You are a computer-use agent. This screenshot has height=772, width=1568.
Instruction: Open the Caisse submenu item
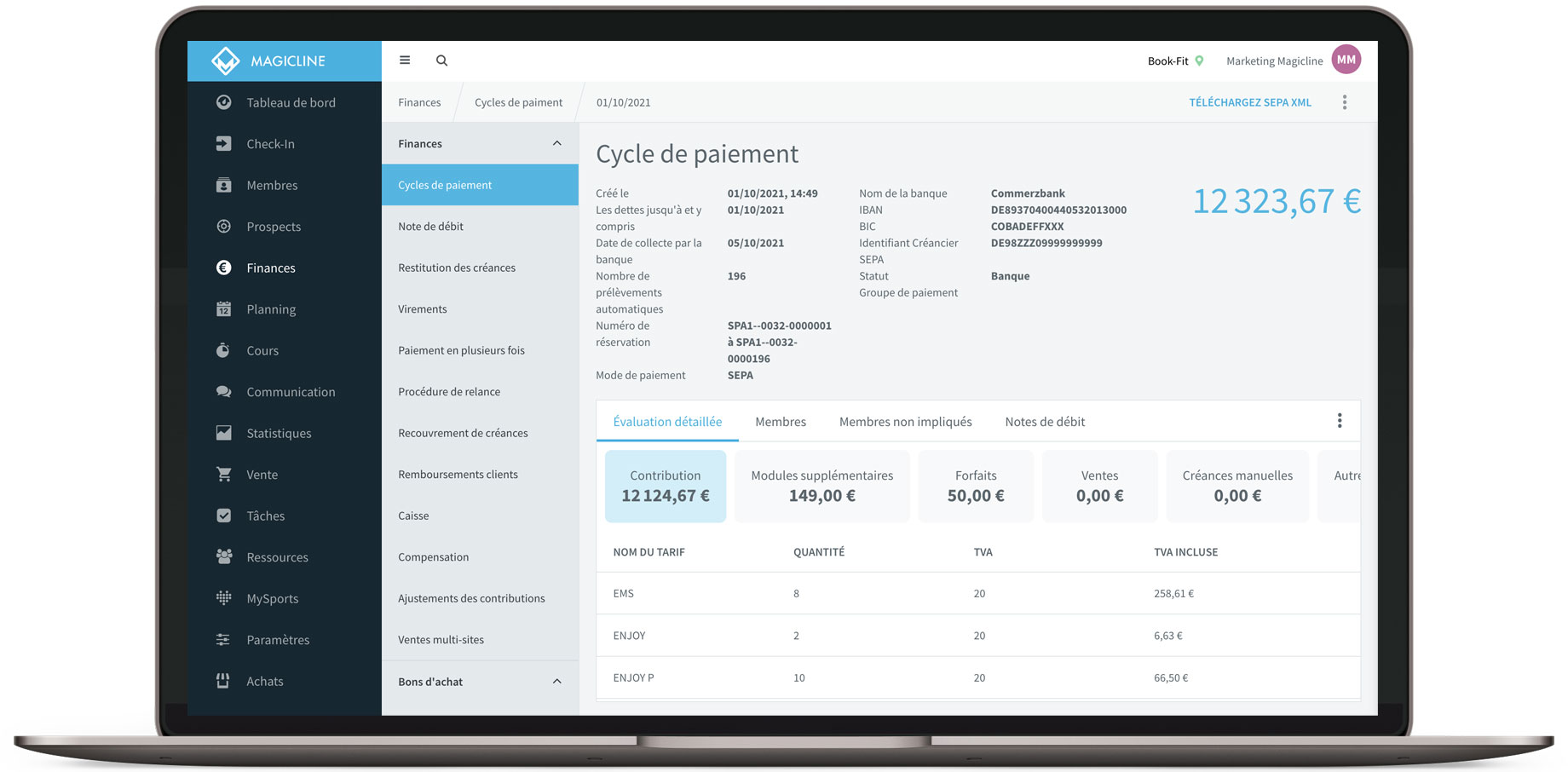coord(480,516)
